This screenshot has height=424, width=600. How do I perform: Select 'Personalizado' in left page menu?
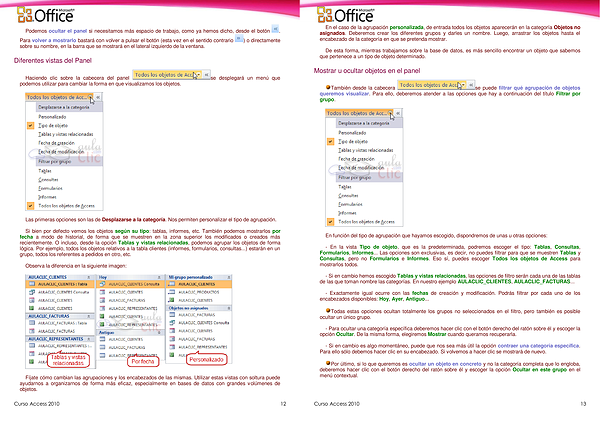[x=58, y=114]
